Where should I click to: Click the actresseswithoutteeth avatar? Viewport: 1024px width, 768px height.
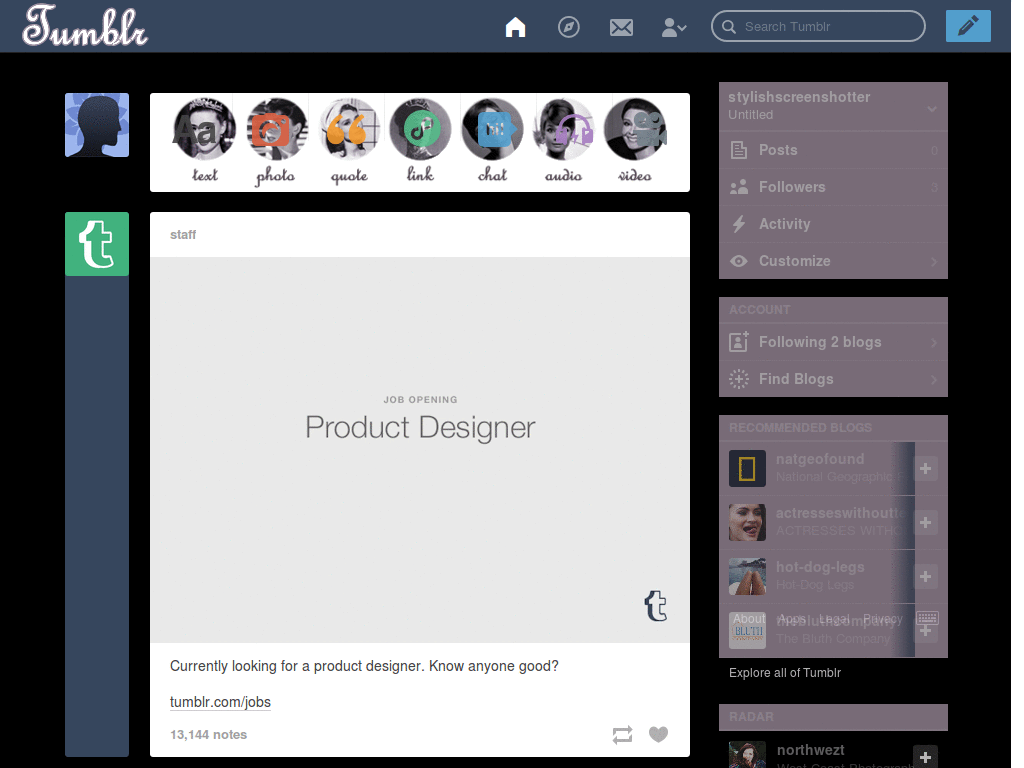tap(747, 522)
